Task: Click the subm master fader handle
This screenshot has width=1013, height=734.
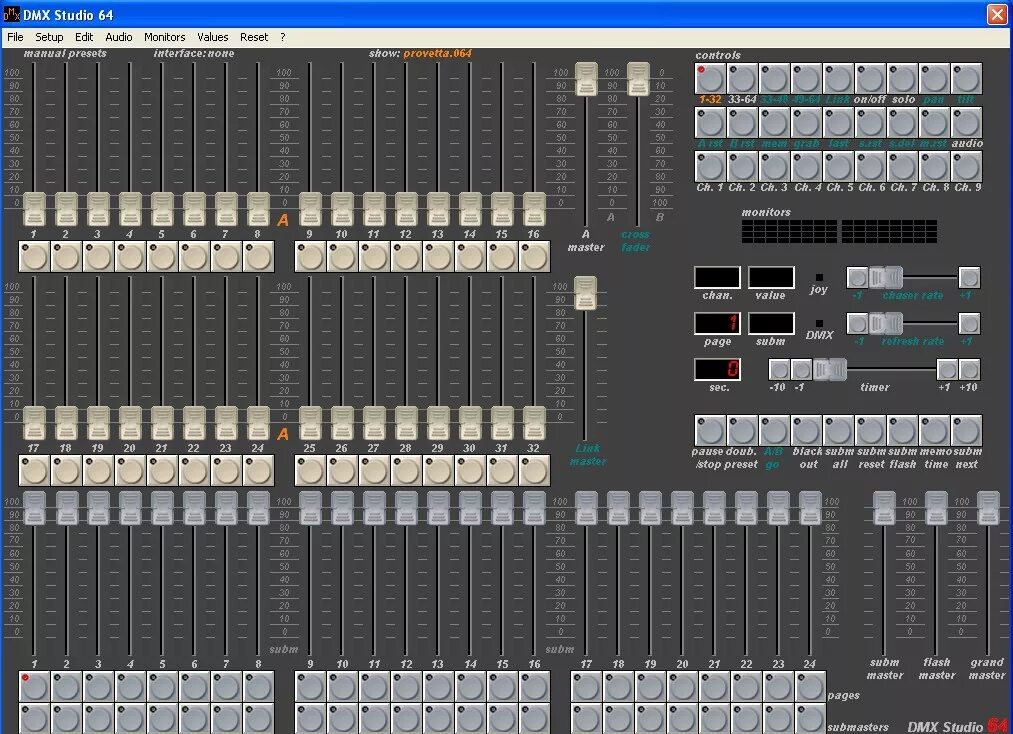Action: 884,507
